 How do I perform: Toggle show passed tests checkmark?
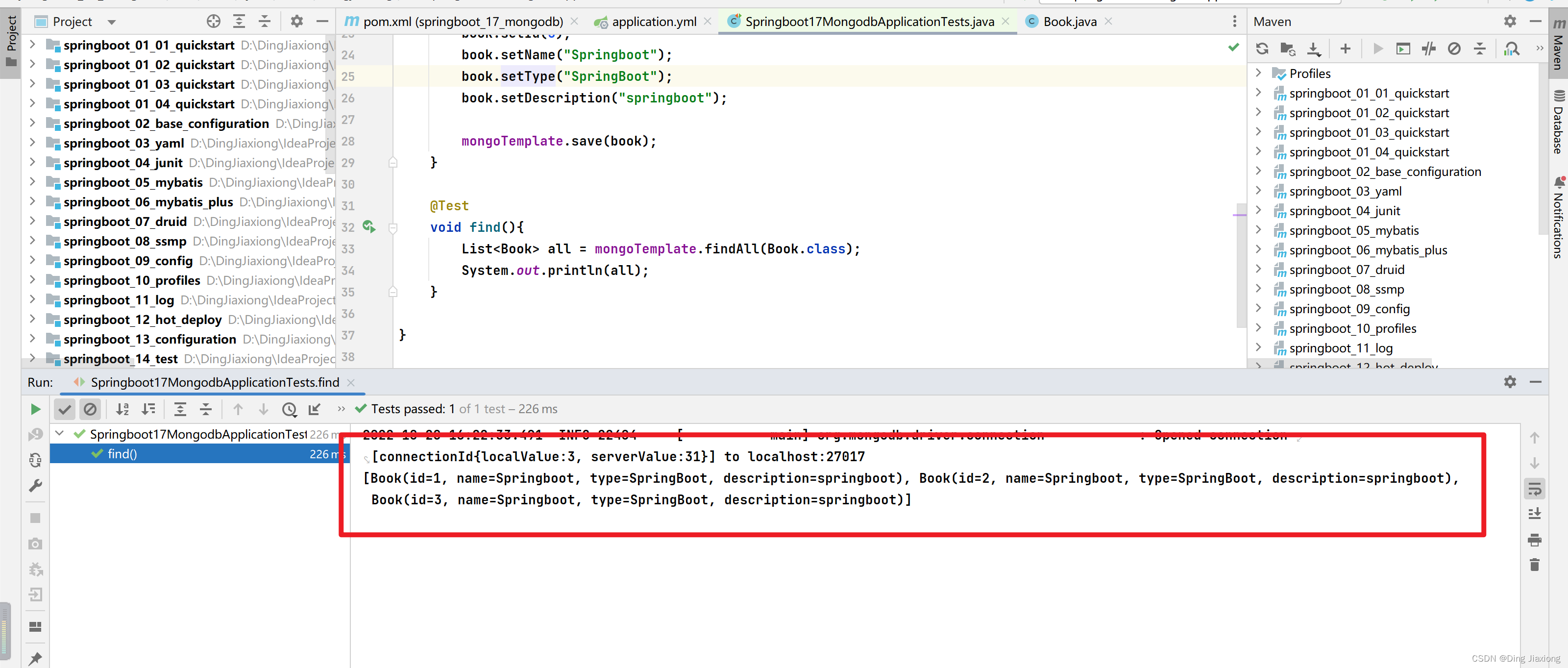pos(65,409)
